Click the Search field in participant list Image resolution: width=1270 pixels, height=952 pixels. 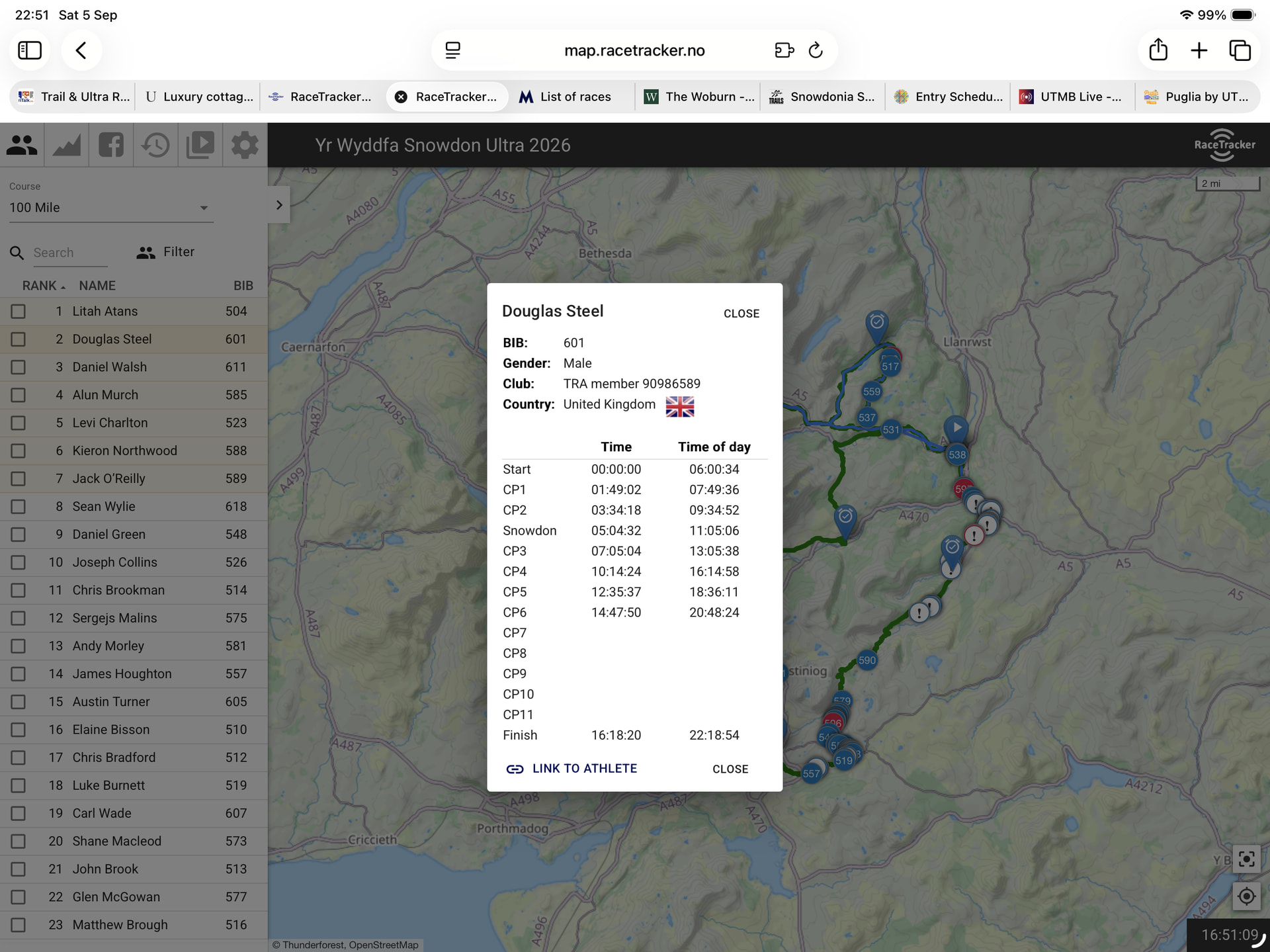(70, 253)
